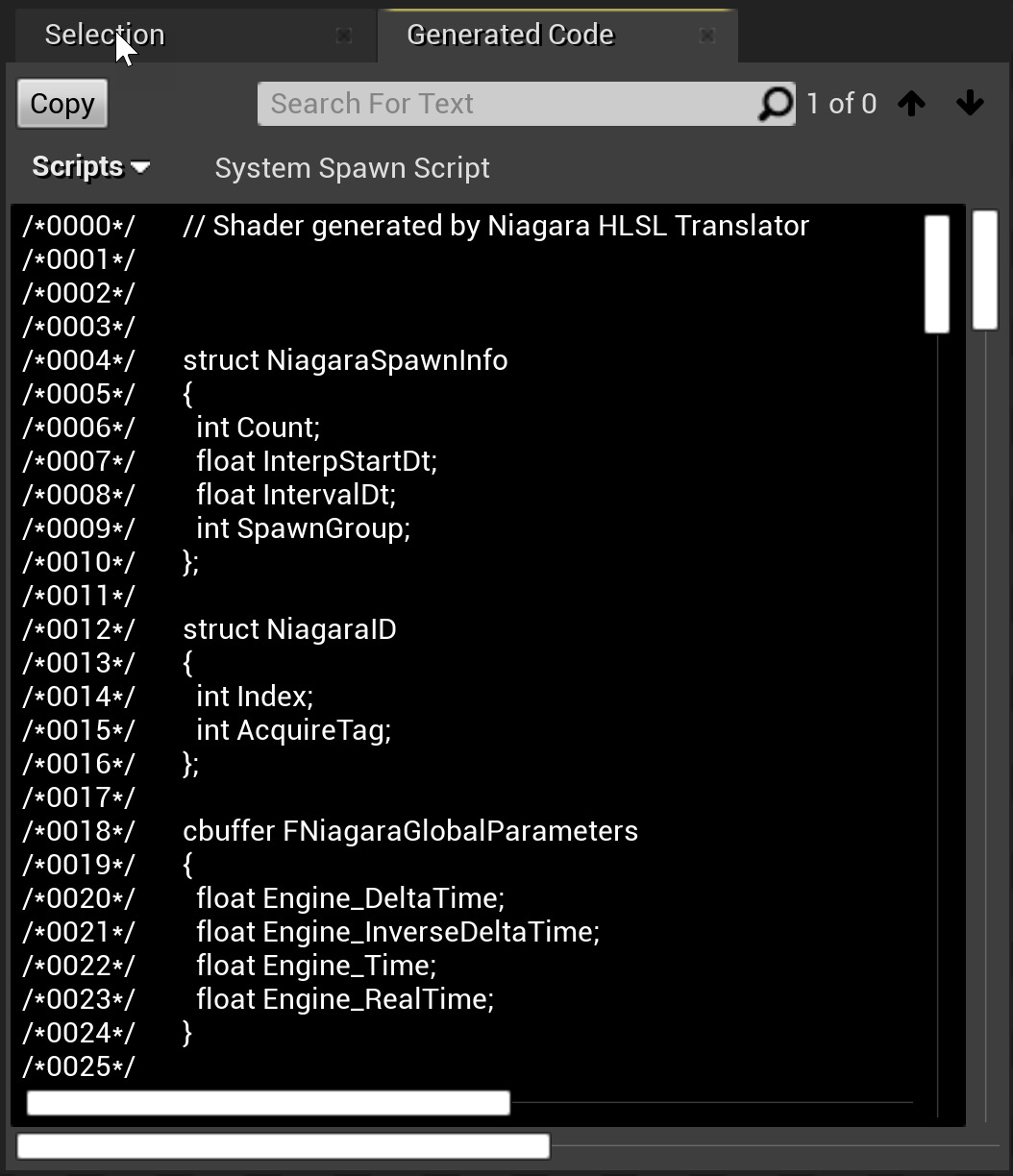Click the '1 of 0' result counter
Screen dimensions: 1013x1176
[841, 104]
